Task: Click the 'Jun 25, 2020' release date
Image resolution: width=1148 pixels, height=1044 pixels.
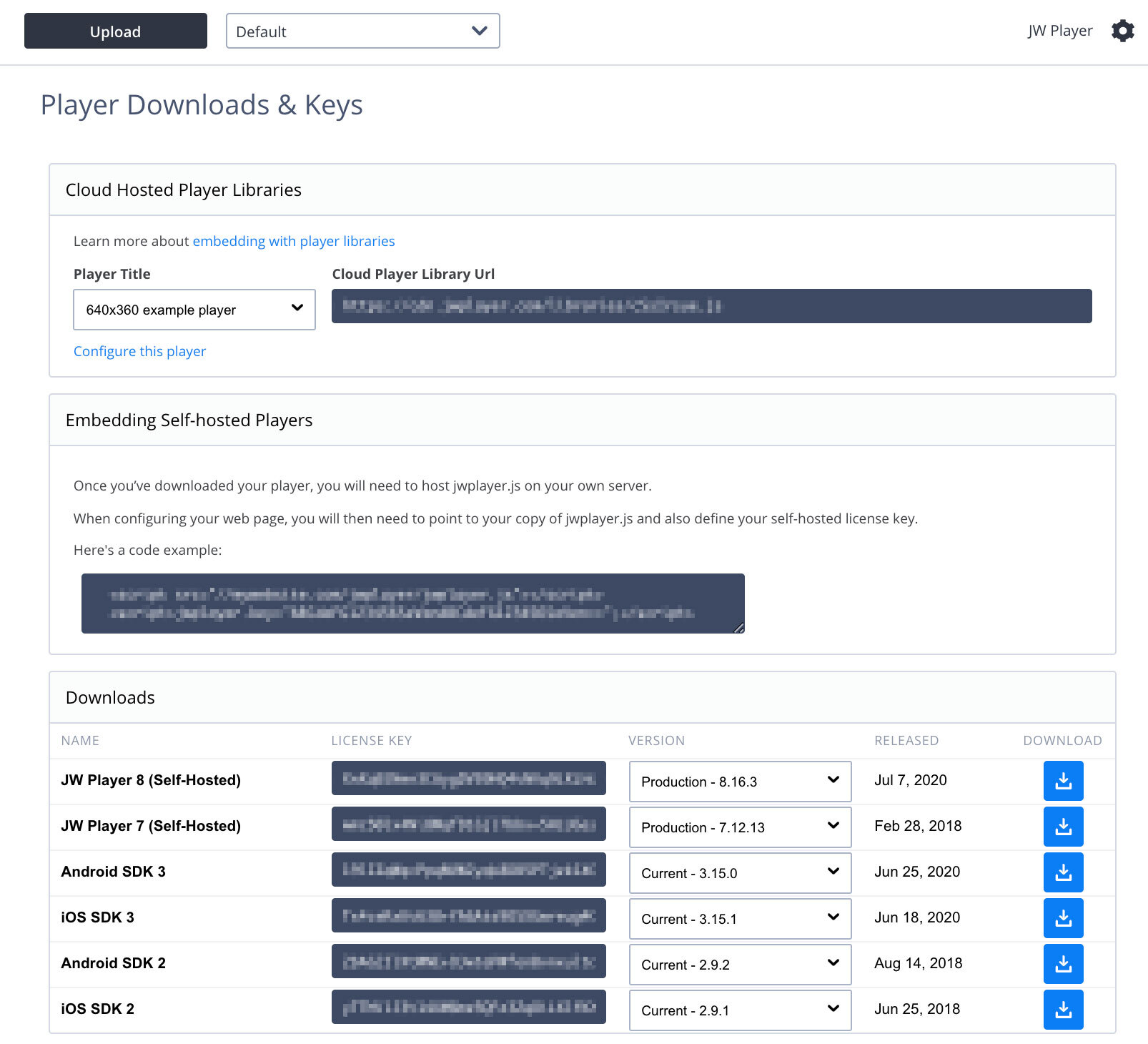Action: (917, 872)
